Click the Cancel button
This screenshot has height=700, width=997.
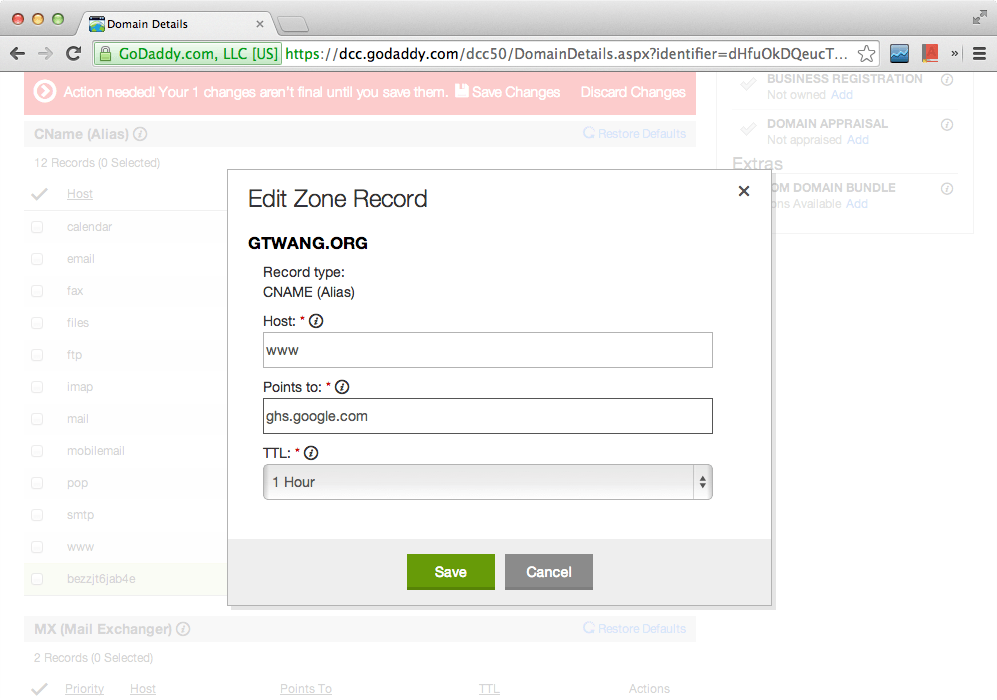(548, 572)
